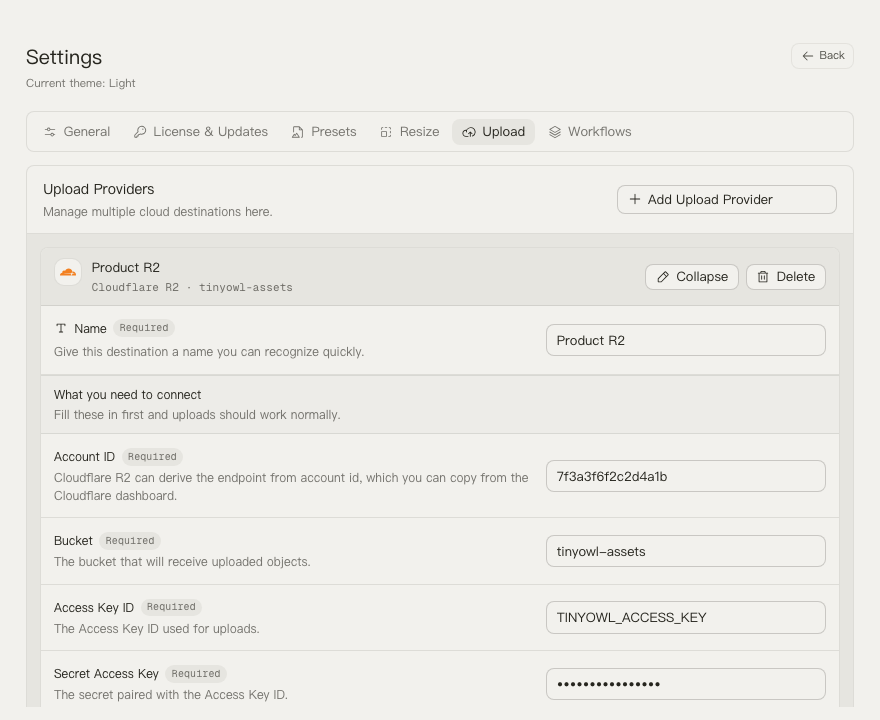
Task: Click the Settings page title
Action: 64,57
